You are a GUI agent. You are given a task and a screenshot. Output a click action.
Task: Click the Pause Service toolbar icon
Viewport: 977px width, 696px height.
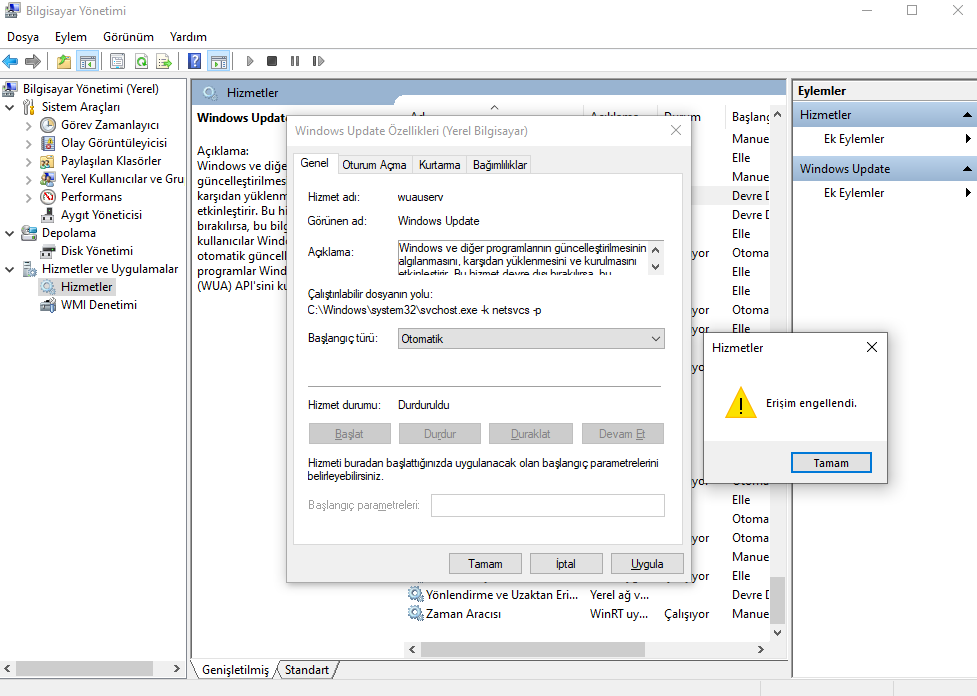295,61
